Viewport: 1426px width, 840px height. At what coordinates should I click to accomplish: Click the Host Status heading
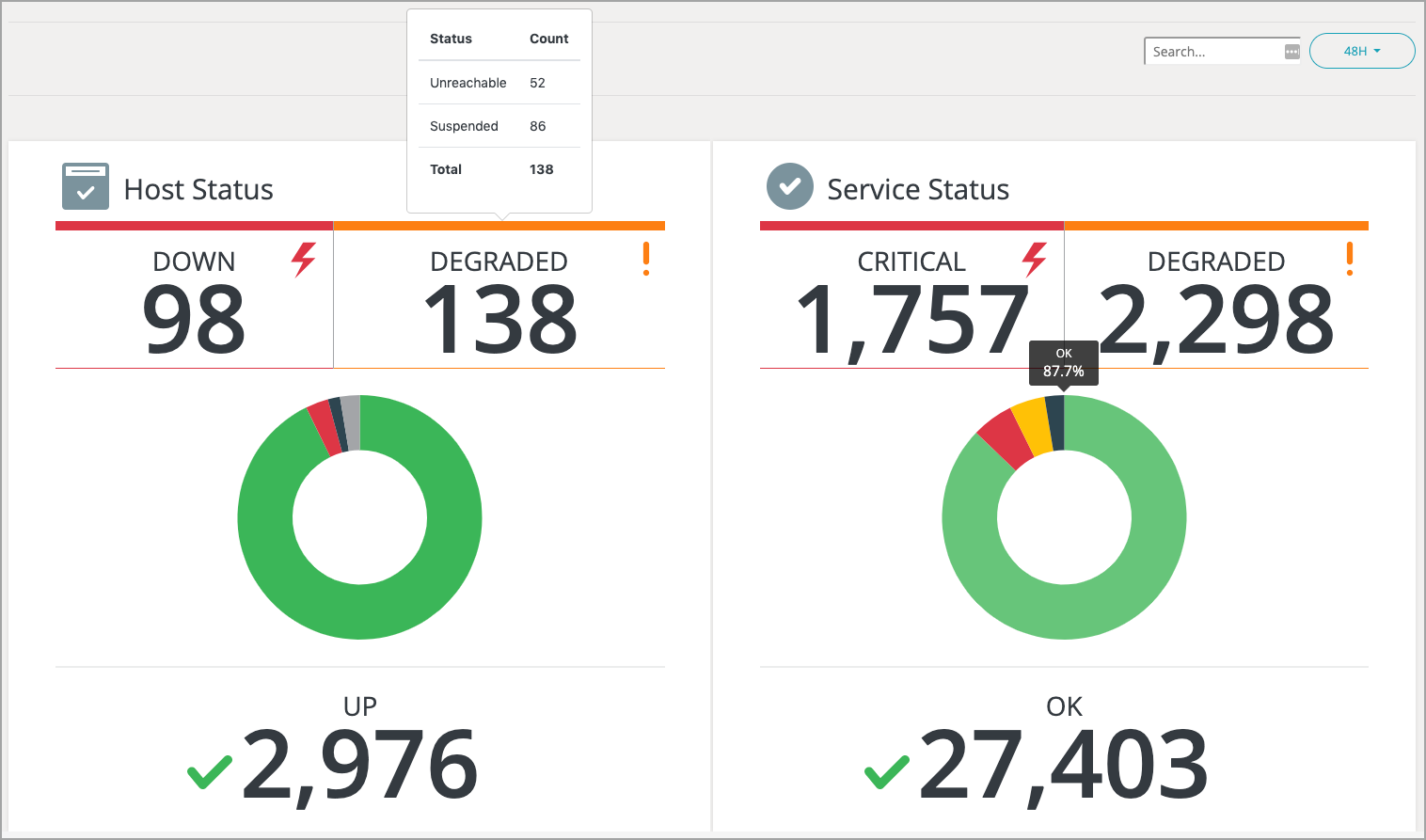[x=198, y=189]
